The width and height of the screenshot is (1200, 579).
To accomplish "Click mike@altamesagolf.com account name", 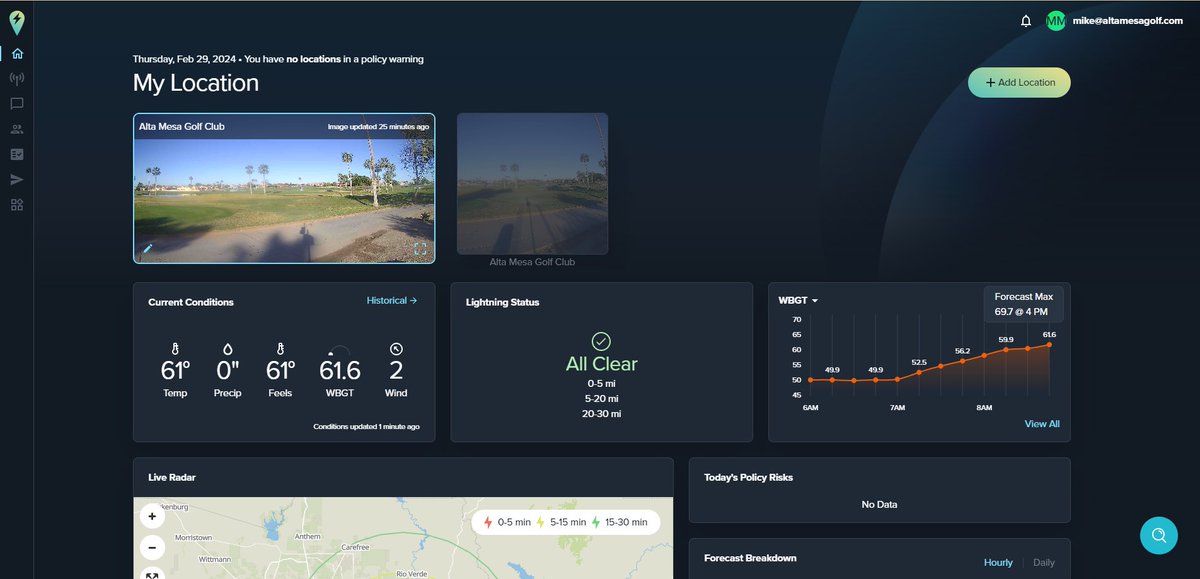I will point(1127,21).
